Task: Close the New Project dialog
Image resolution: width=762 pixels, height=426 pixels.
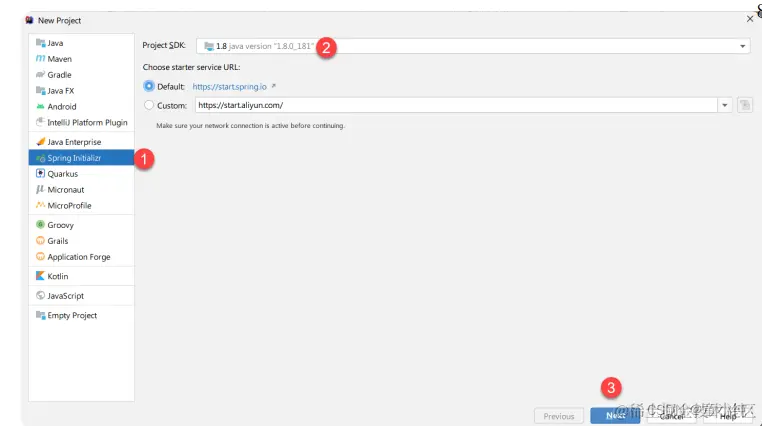Action: pyautogui.click(x=749, y=19)
